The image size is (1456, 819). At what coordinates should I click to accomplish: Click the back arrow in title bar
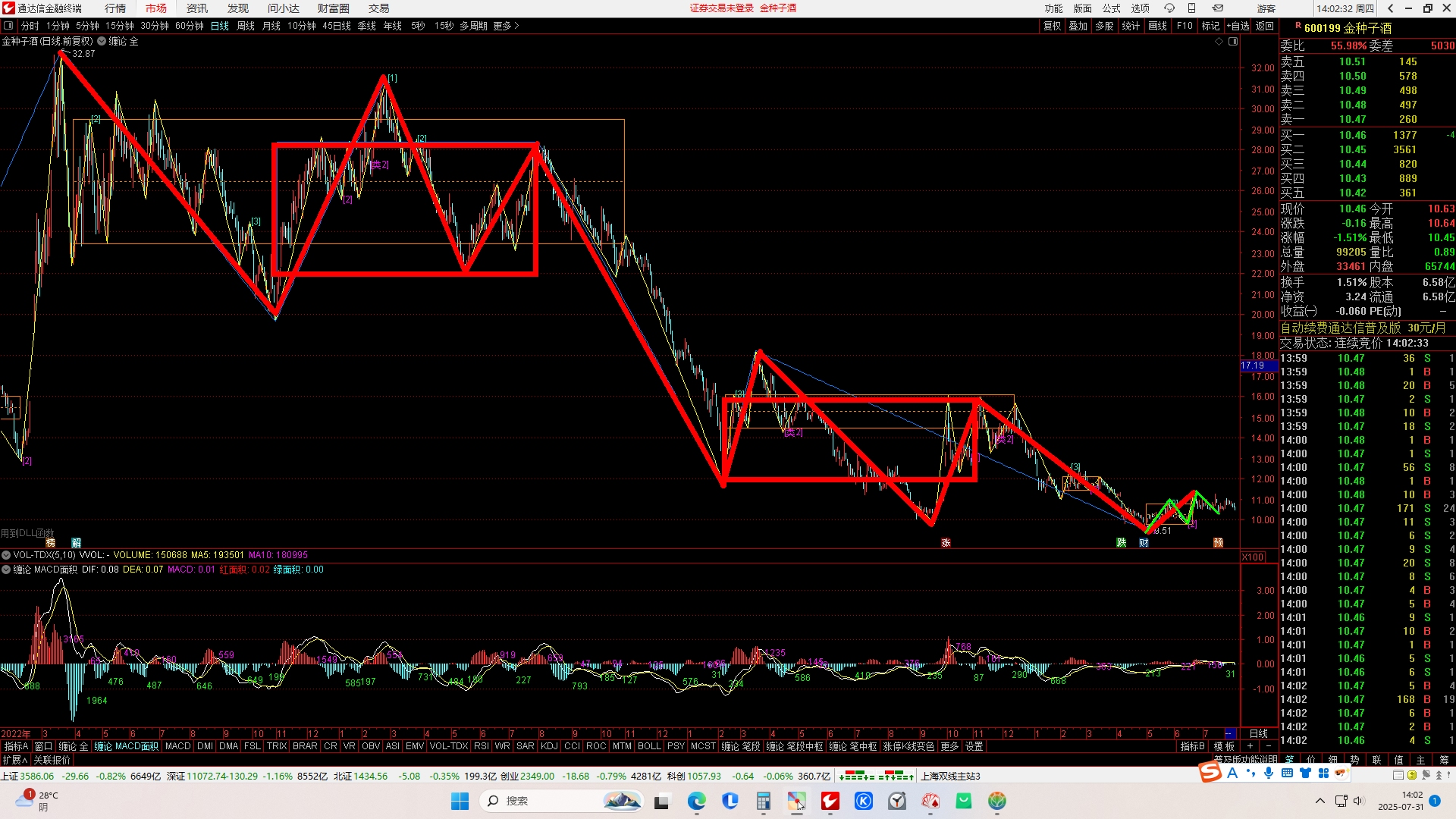click(1390, 8)
